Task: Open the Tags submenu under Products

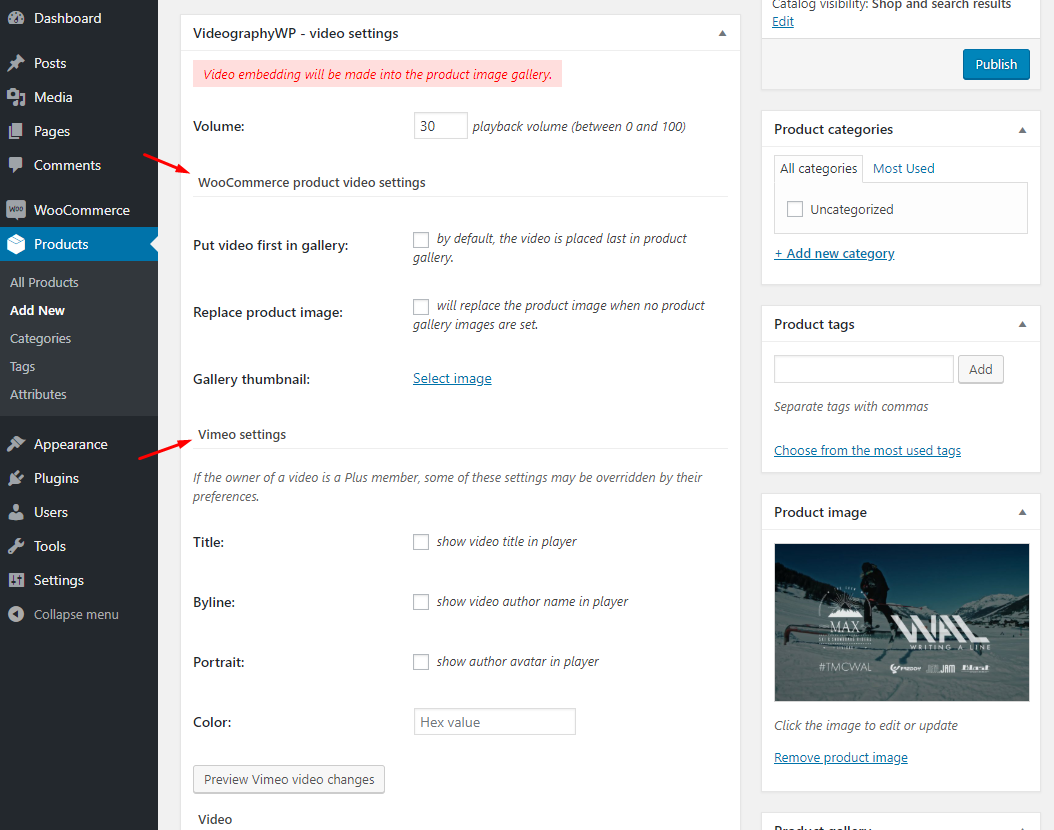Action: (22, 366)
